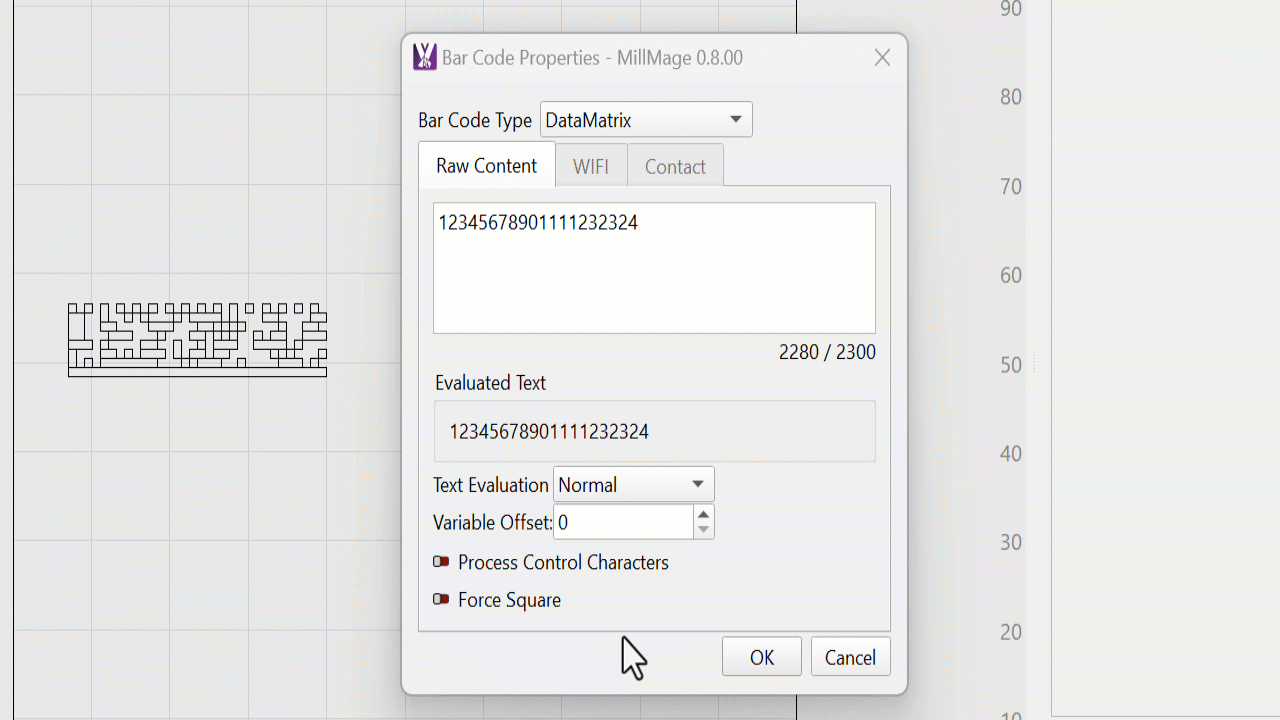Click the Variable Offset number field
Viewport: 1280px width, 720px height.
point(622,522)
